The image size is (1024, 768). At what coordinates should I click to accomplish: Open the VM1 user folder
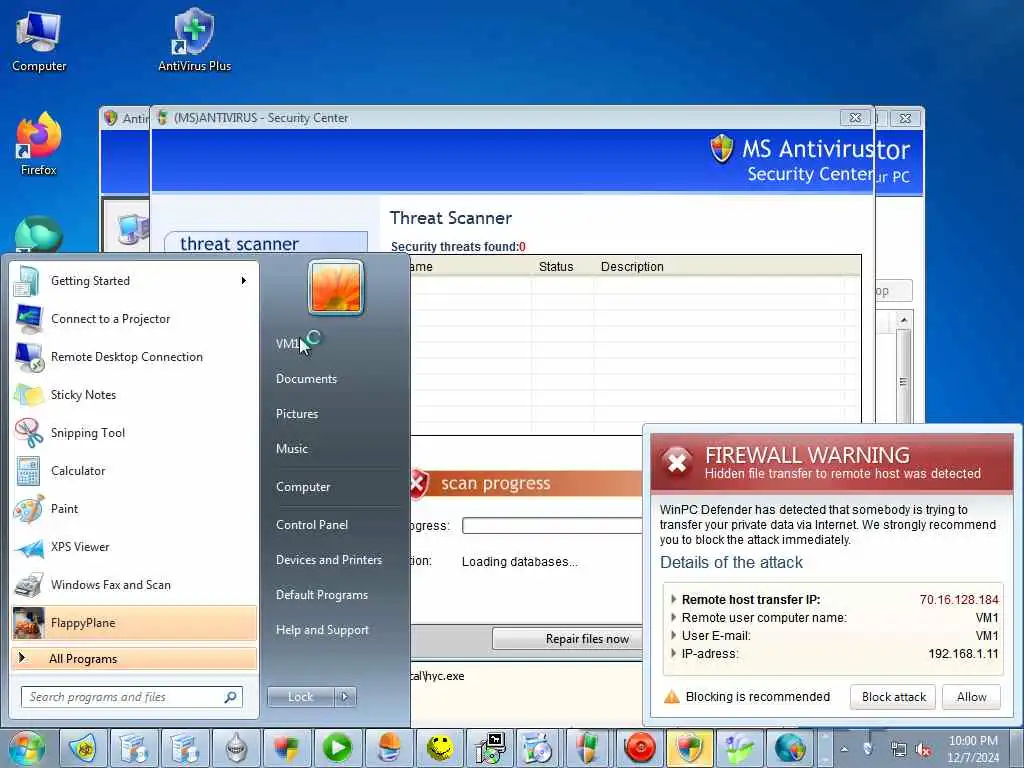287,344
